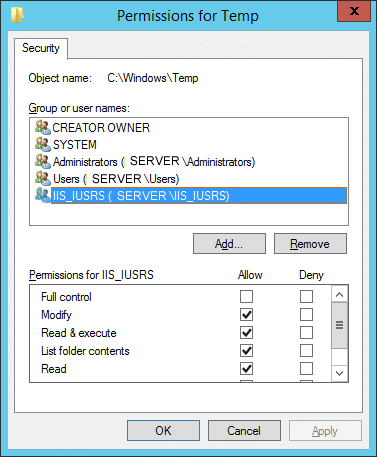Uncheck Allow for List folder contents
377x457 pixels.
pyautogui.click(x=246, y=350)
